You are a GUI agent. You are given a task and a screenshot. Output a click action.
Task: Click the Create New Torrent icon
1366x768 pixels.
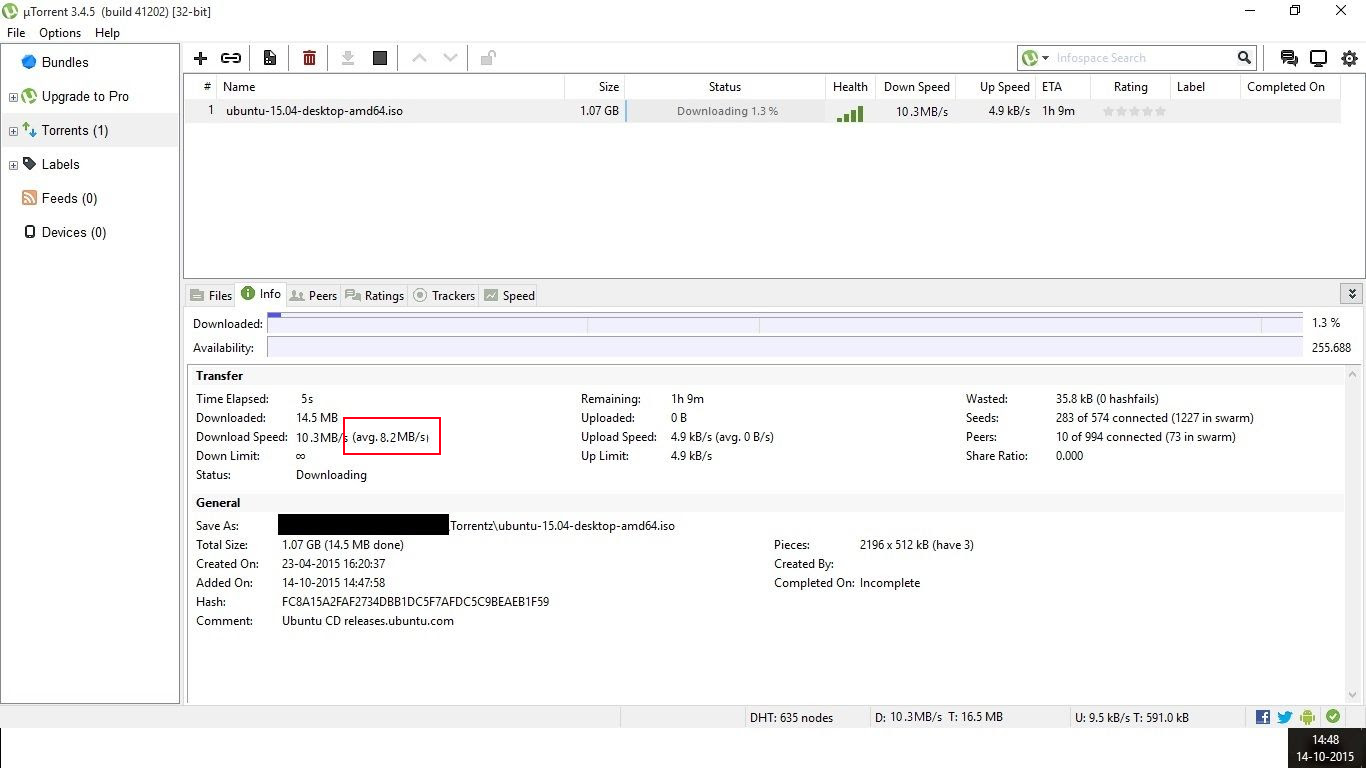[x=269, y=58]
